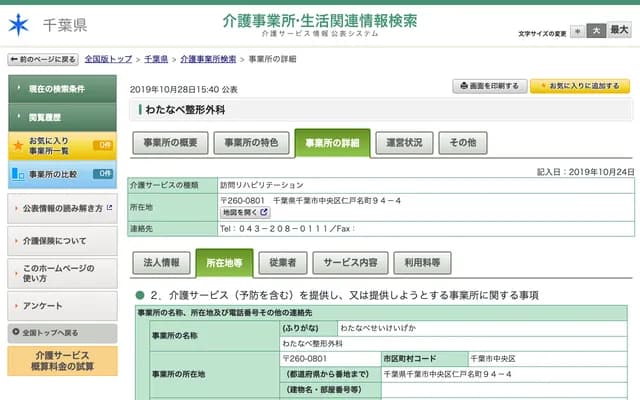Click 市区町村コード value 千葉市中央区
This screenshot has height=400, width=640.
click(x=493, y=358)
